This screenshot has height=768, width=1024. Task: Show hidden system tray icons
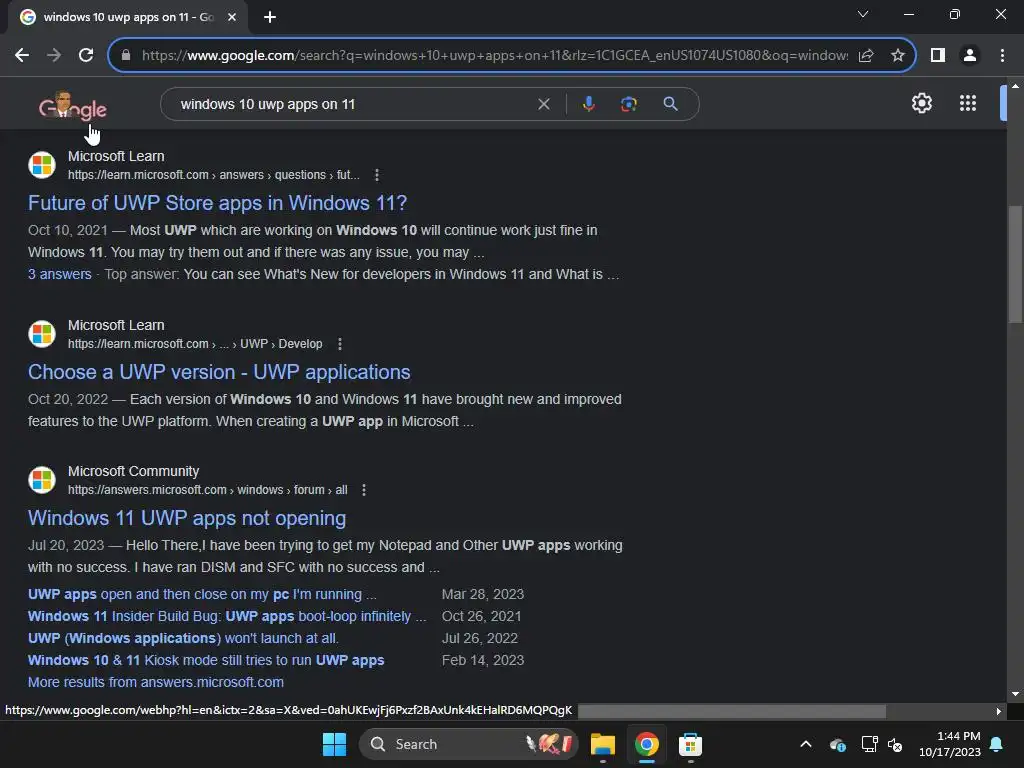[806, 744]
